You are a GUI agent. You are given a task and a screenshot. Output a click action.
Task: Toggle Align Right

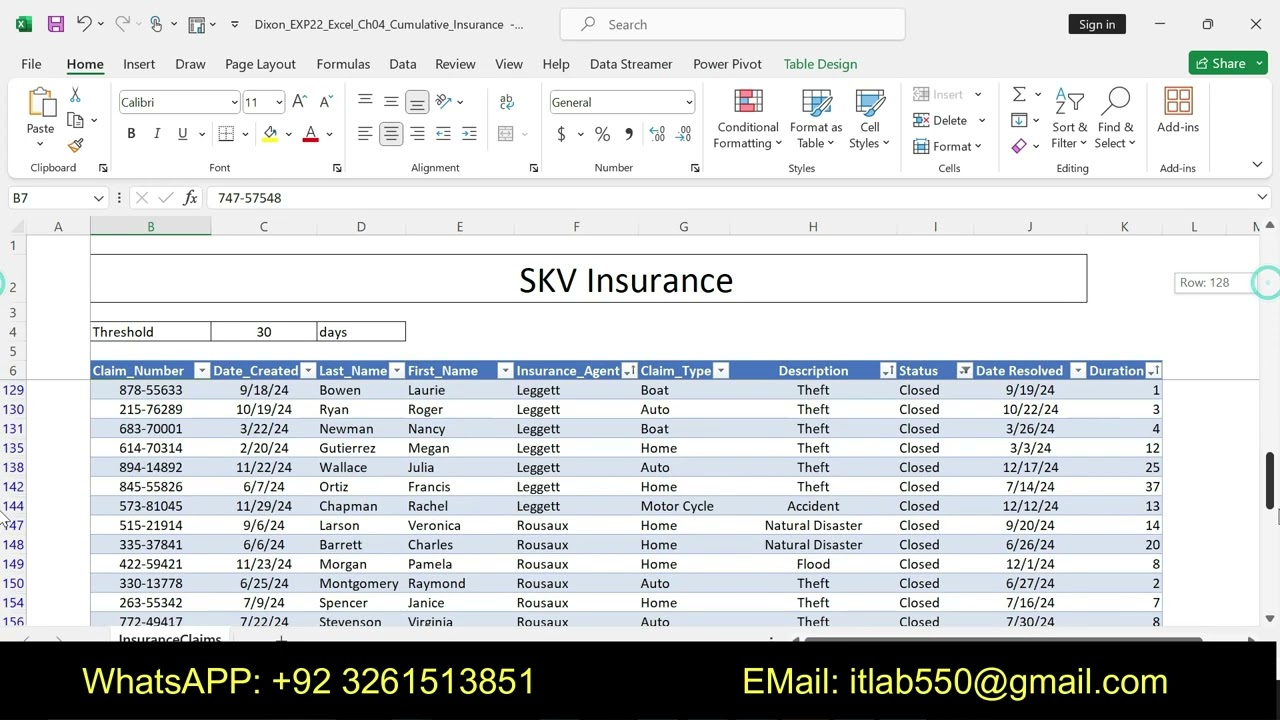point(417,134)
